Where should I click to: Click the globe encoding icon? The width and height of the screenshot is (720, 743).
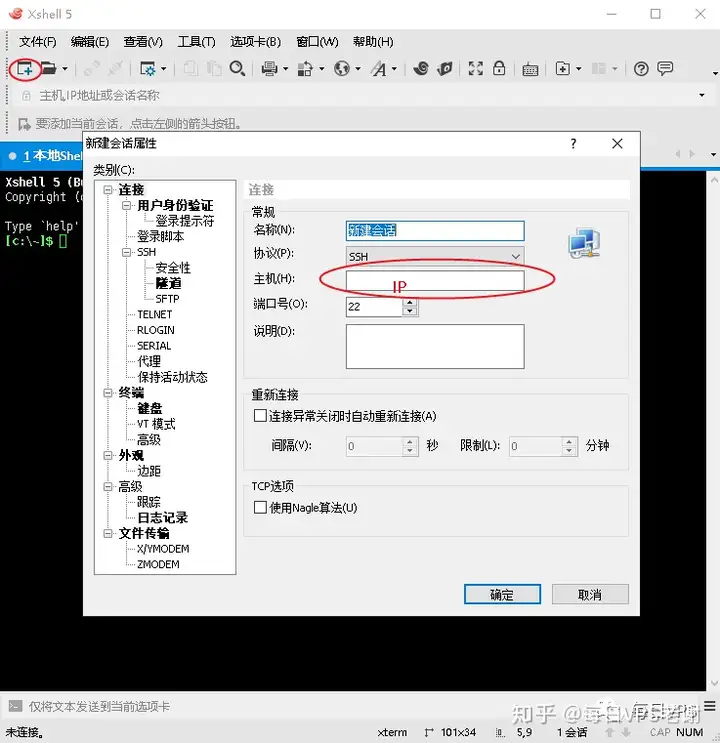(341, 69)
